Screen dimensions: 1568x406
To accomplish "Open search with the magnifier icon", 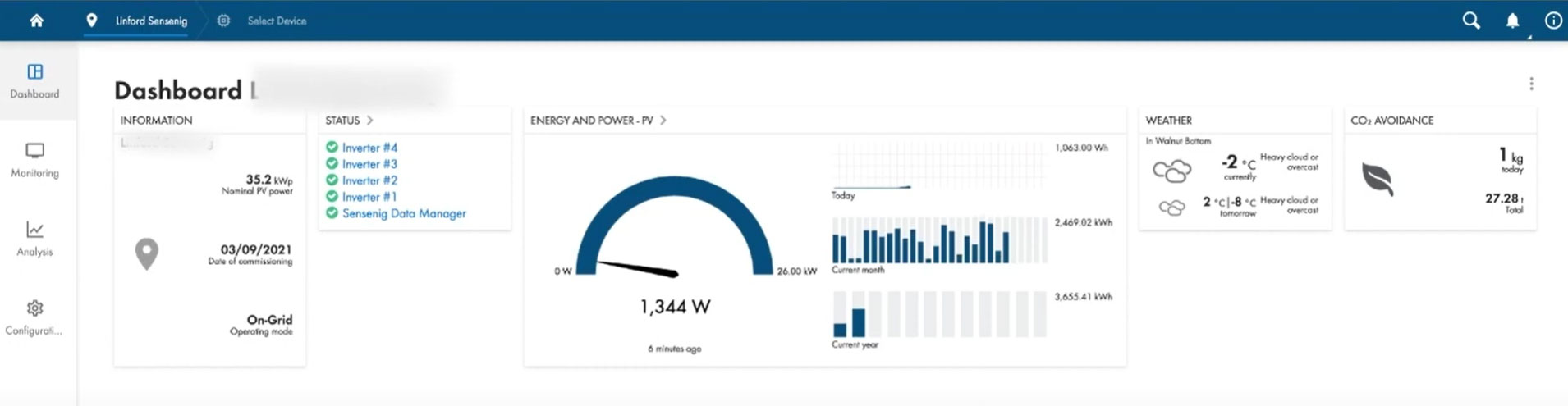I will (1471, 21).
